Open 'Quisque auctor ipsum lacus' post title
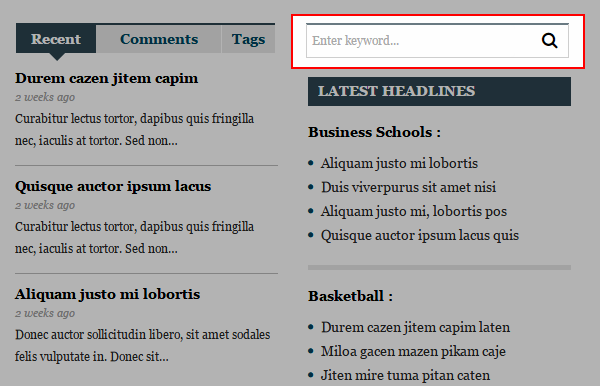 click(113, 186)
